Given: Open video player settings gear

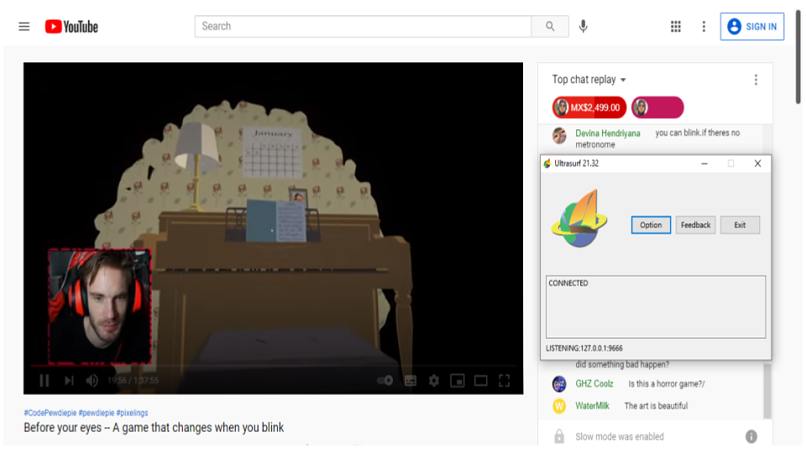Looking at the screenshot, I should coord(434,380).
